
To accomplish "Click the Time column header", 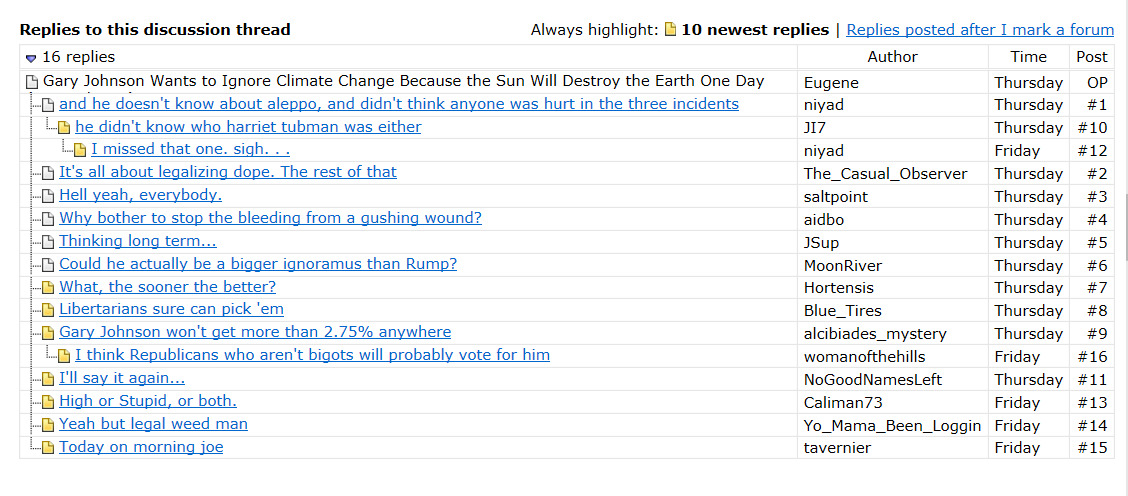I will pyautogui.click(x=1028, y=57).
